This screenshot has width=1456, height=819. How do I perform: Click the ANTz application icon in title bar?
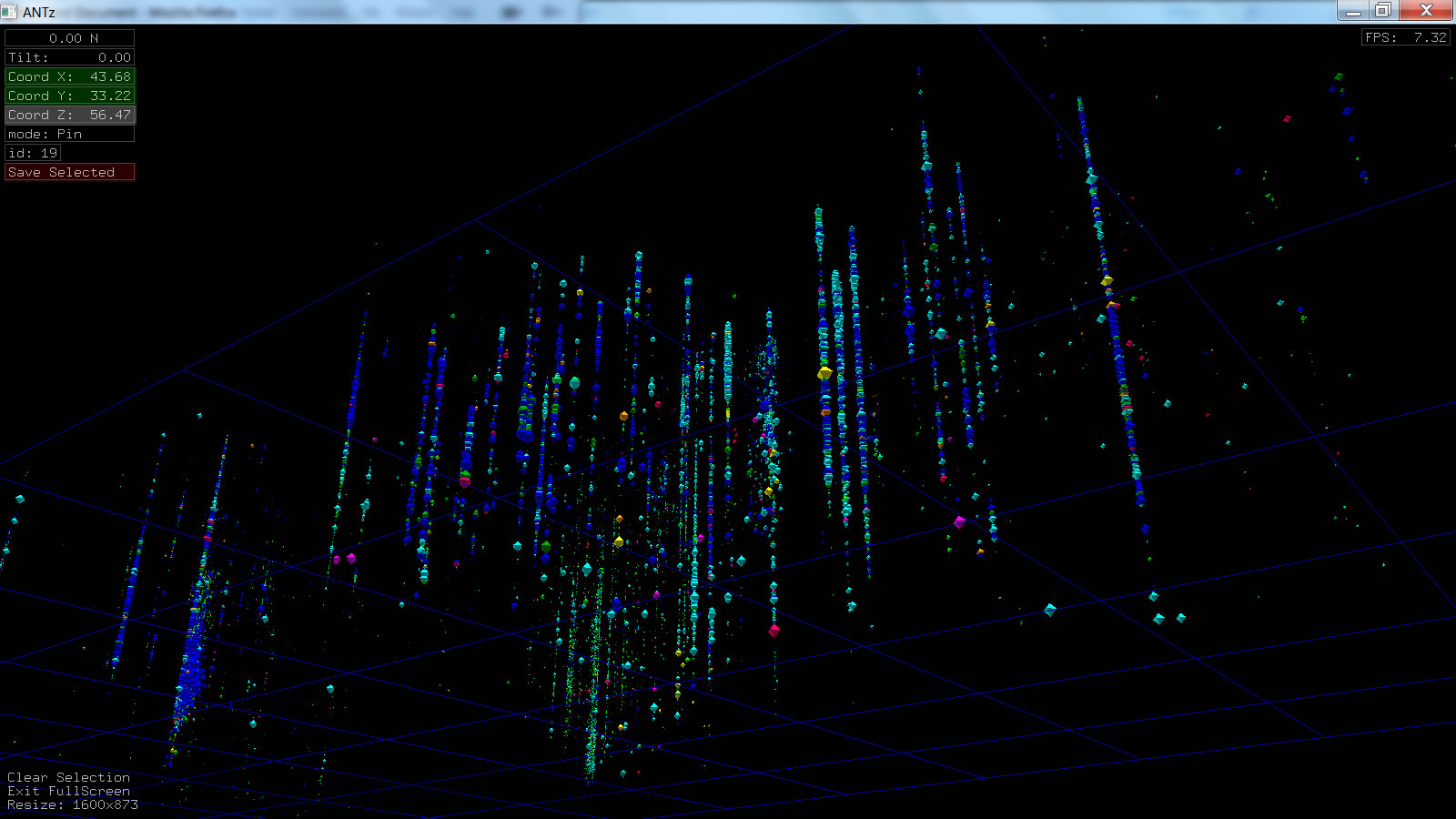(x=10, y=12)
